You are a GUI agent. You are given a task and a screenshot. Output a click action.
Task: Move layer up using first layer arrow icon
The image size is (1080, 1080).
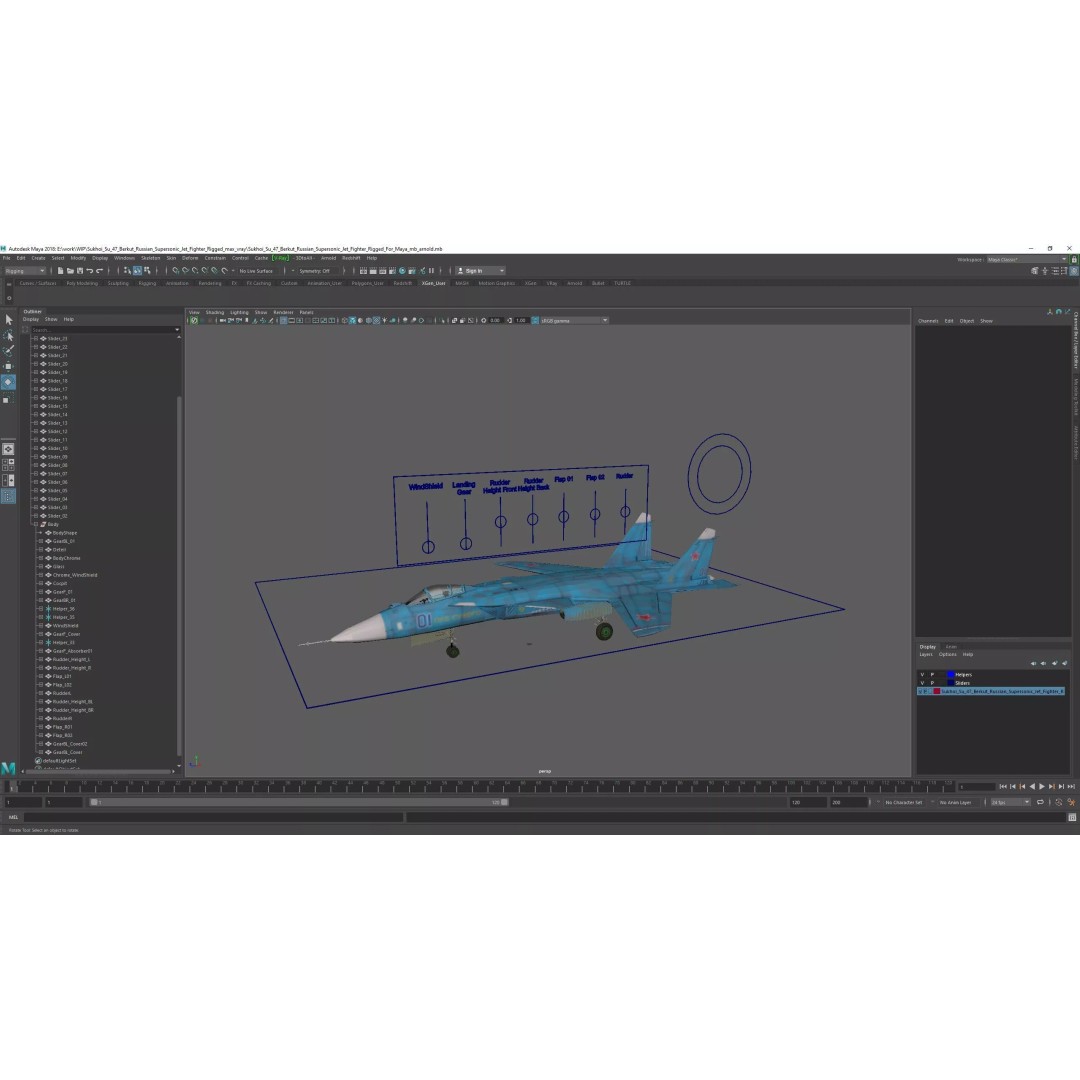pos(1033,663)
